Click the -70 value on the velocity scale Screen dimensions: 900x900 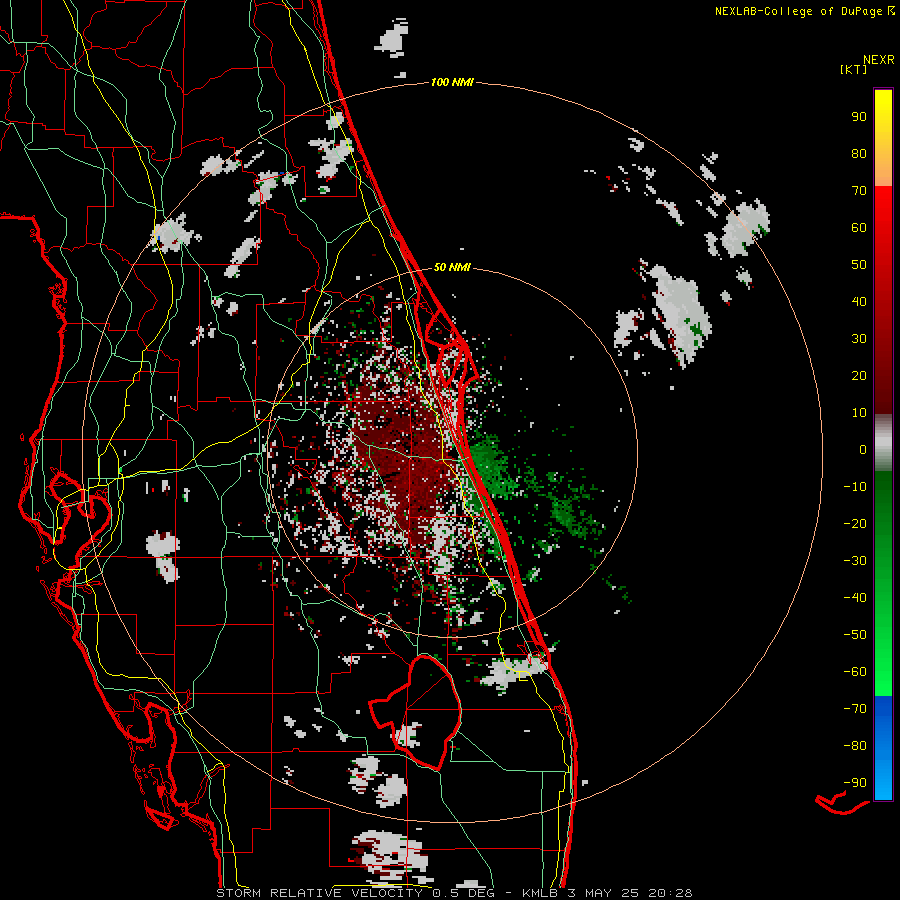[x=855, y=709]
